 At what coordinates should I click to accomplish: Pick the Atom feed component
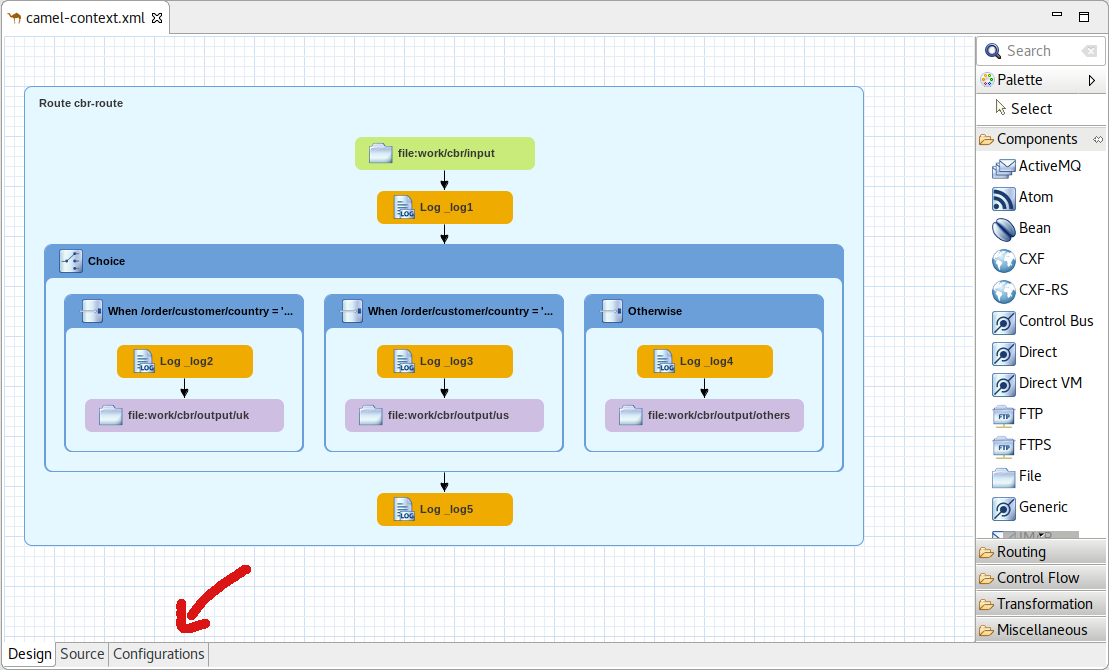tap(1004, 198)
